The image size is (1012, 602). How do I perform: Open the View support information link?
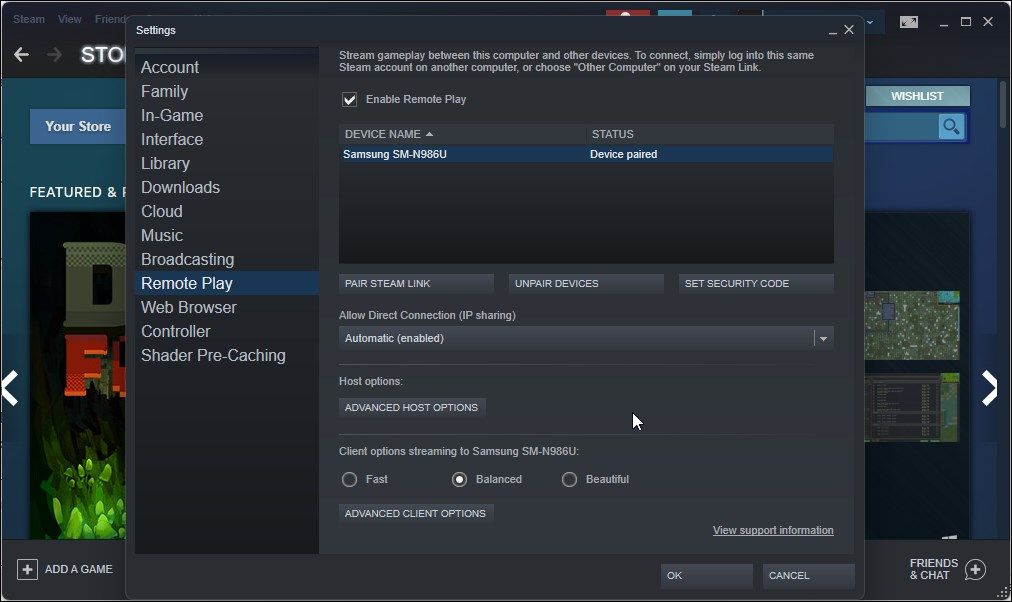[x=772, y=530]
